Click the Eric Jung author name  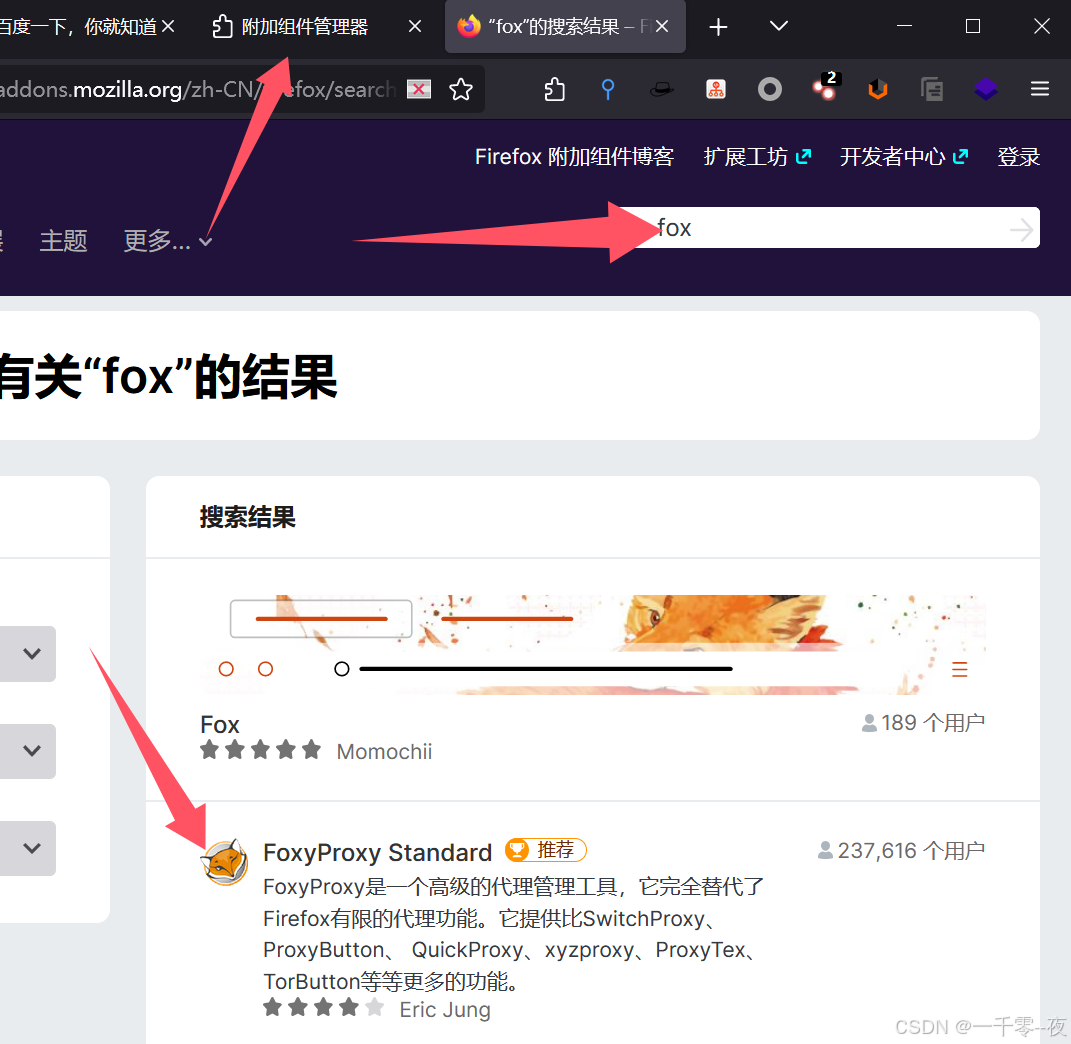(445, 1010)
